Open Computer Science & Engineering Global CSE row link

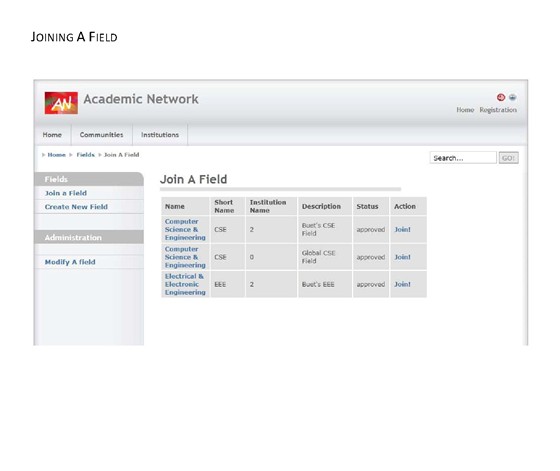185,257
